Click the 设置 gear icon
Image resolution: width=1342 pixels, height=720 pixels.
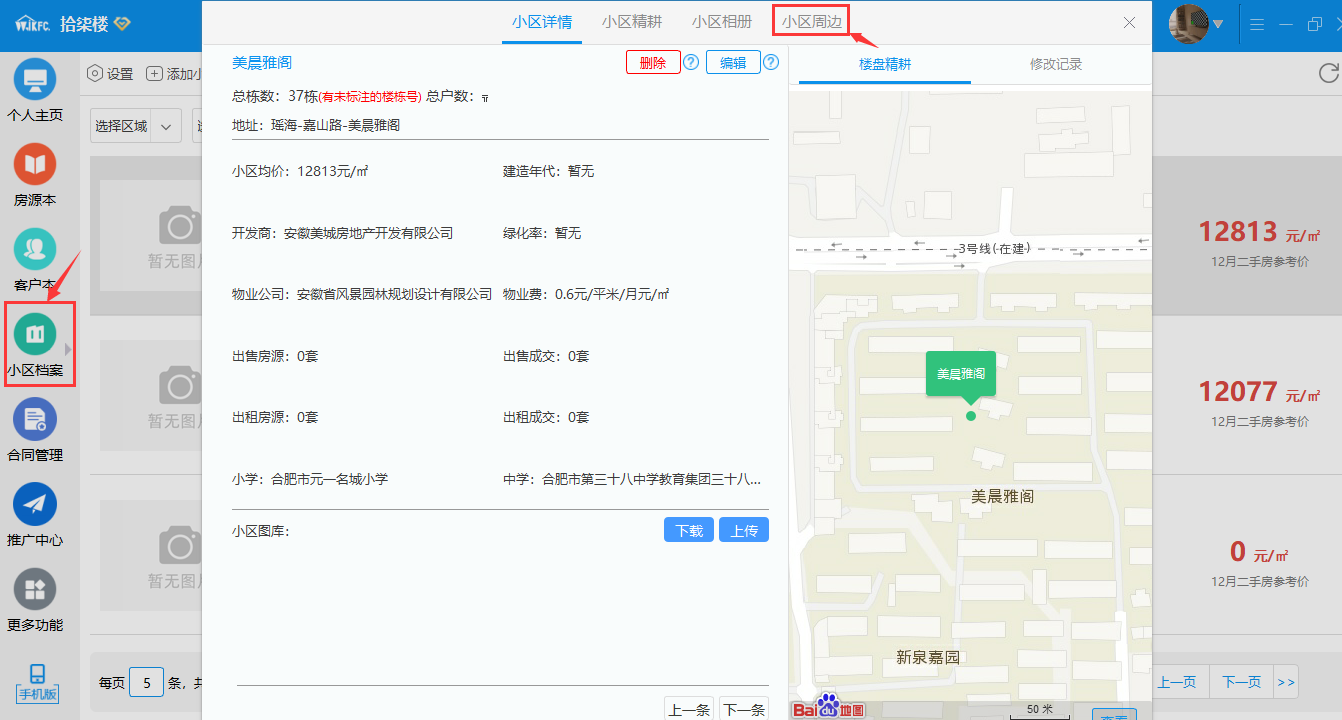pyautogui.click(x=95, y=73)
